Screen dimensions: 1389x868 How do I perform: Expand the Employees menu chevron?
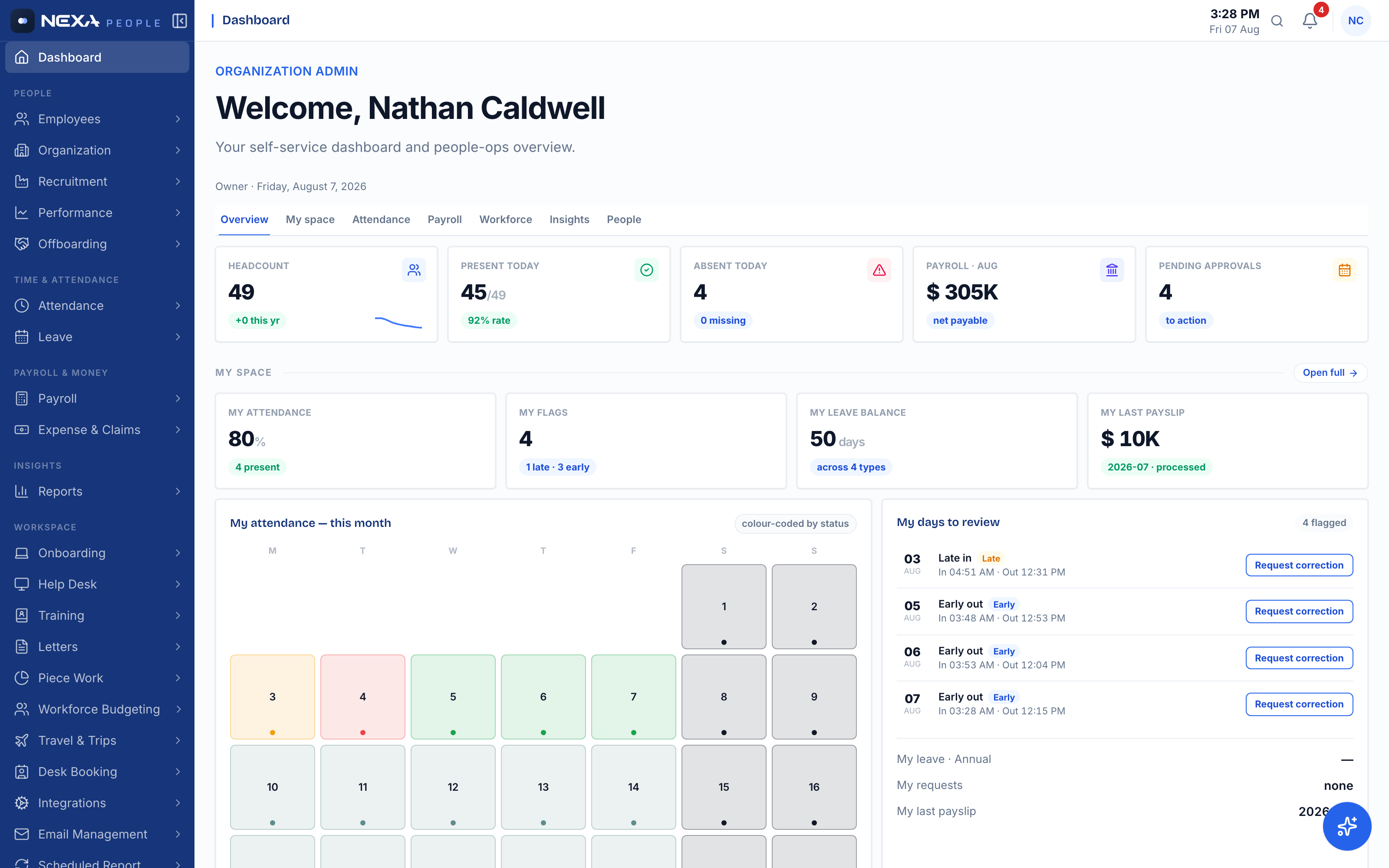point(178,119)
